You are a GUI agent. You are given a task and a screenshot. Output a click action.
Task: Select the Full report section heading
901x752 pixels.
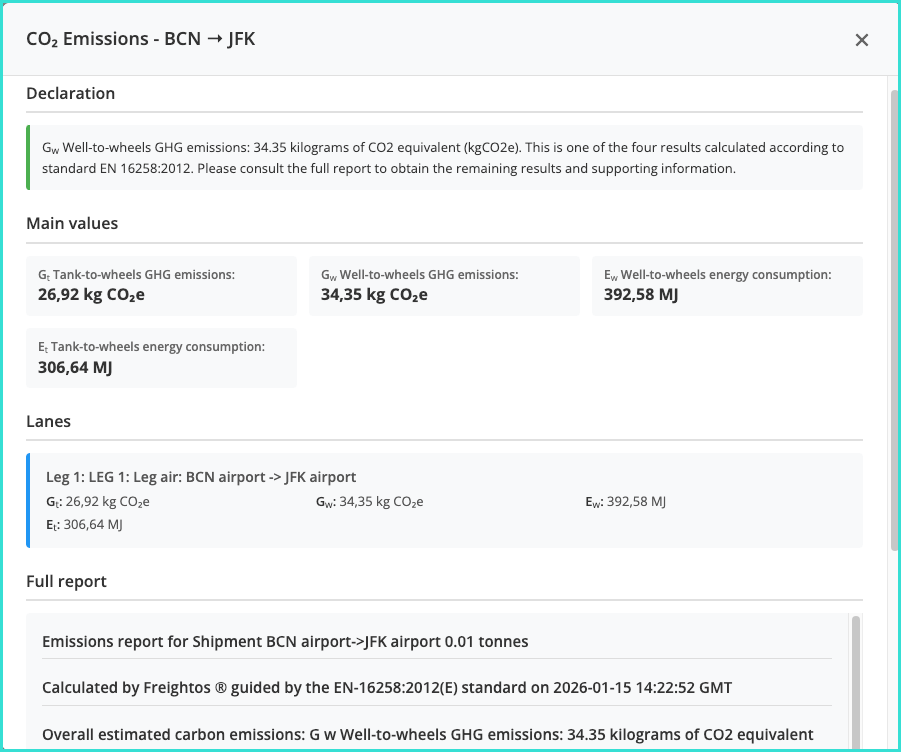point(66,581)
